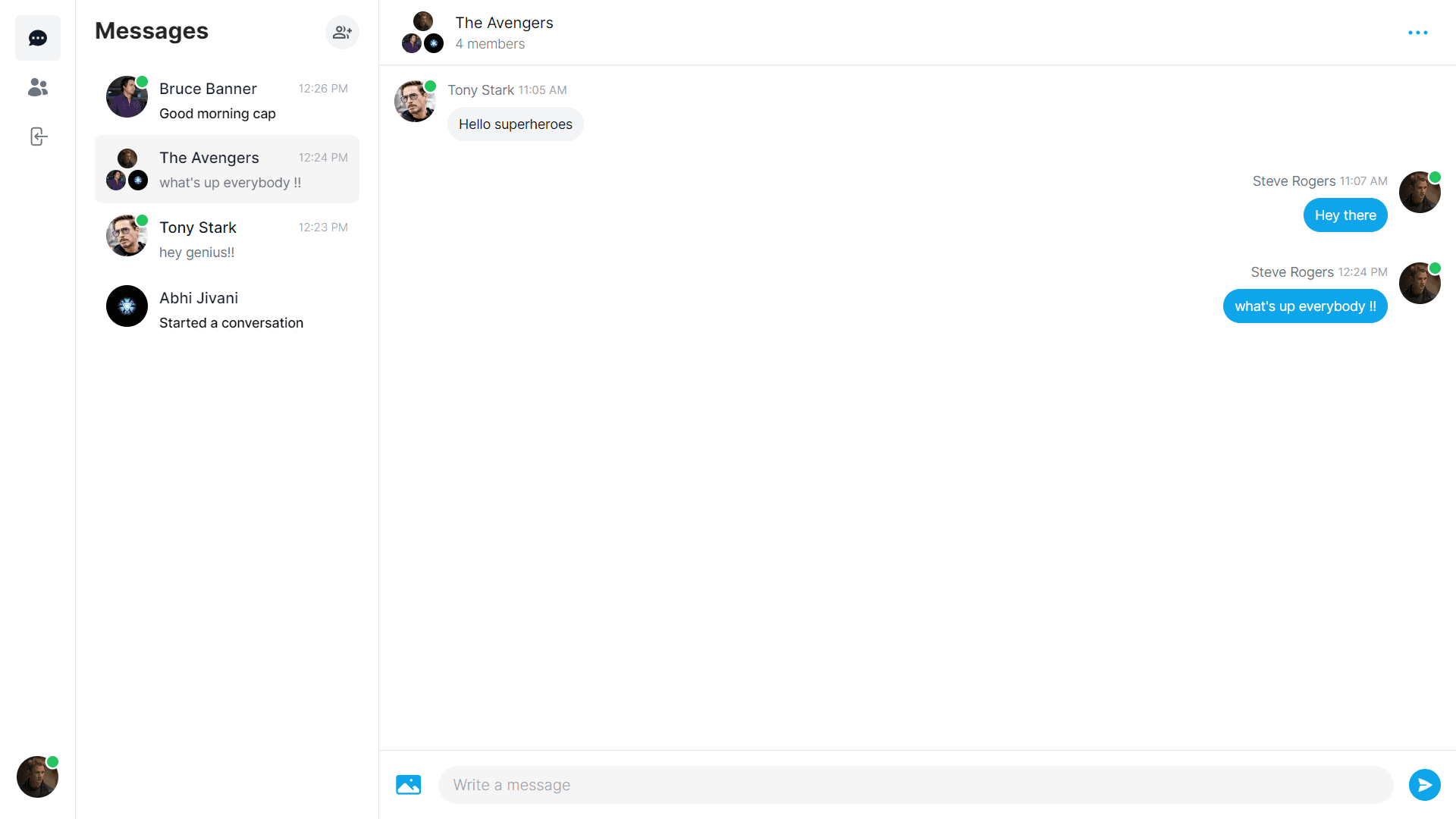Viewport: 1456px width, 819px height.
Task: Click the Messages heading
Action: click(x=151, y=30)
